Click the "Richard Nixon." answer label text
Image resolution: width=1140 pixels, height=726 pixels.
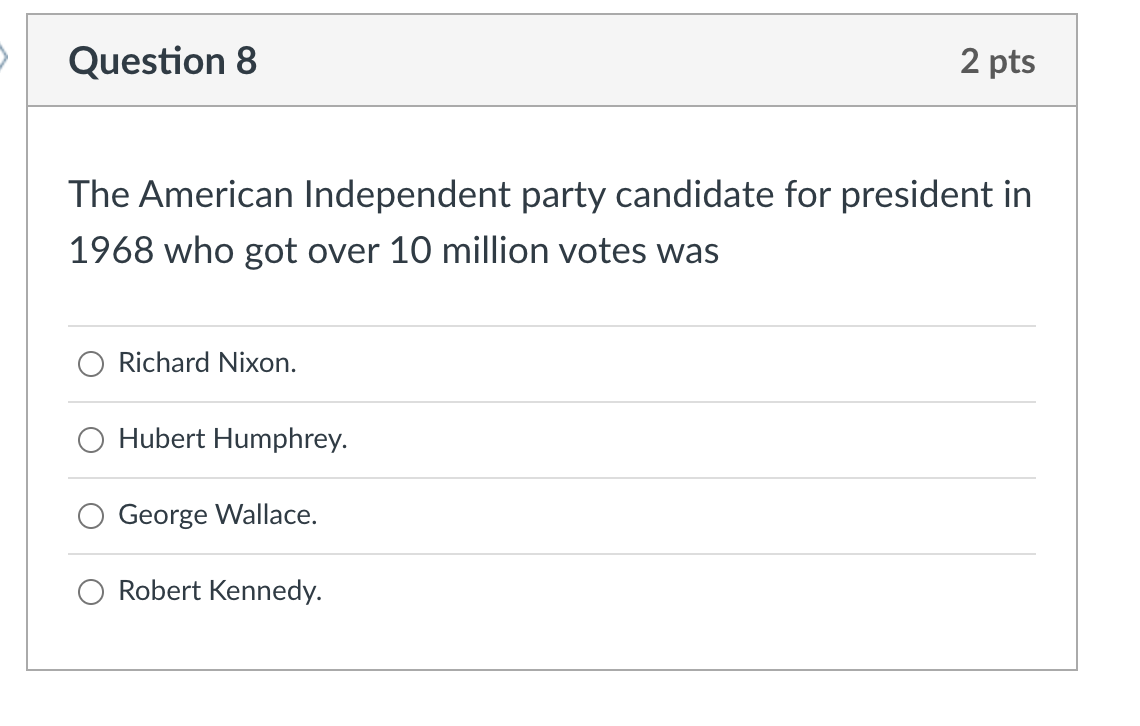click(x=207, y=363)
